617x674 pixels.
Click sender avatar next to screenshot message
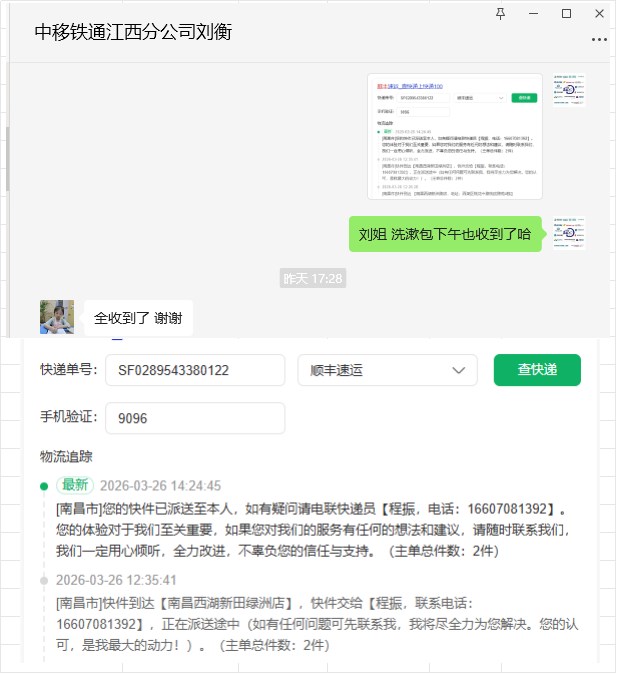pyautogui.click(x=569, y=90)
